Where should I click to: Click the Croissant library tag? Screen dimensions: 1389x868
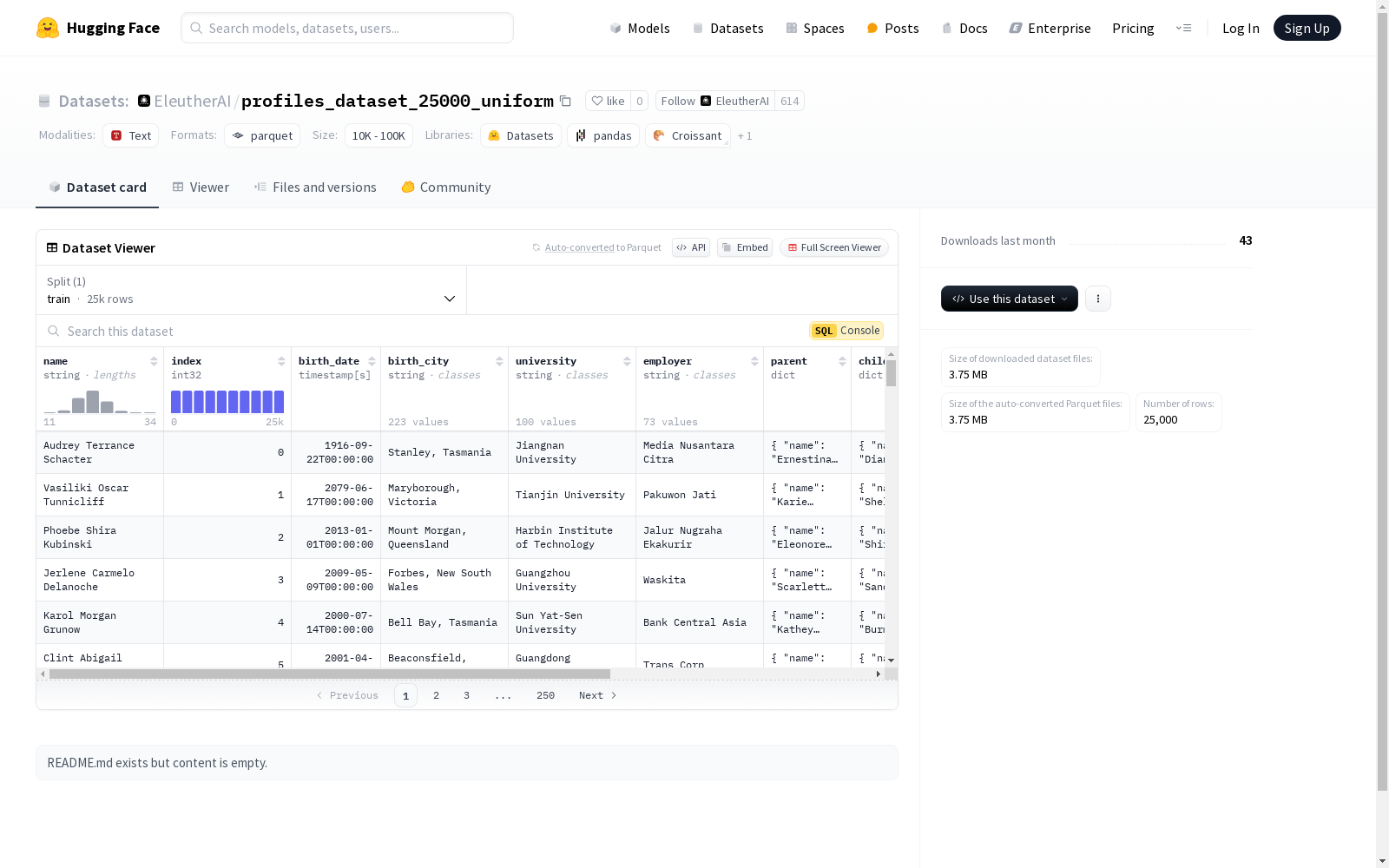688,135
